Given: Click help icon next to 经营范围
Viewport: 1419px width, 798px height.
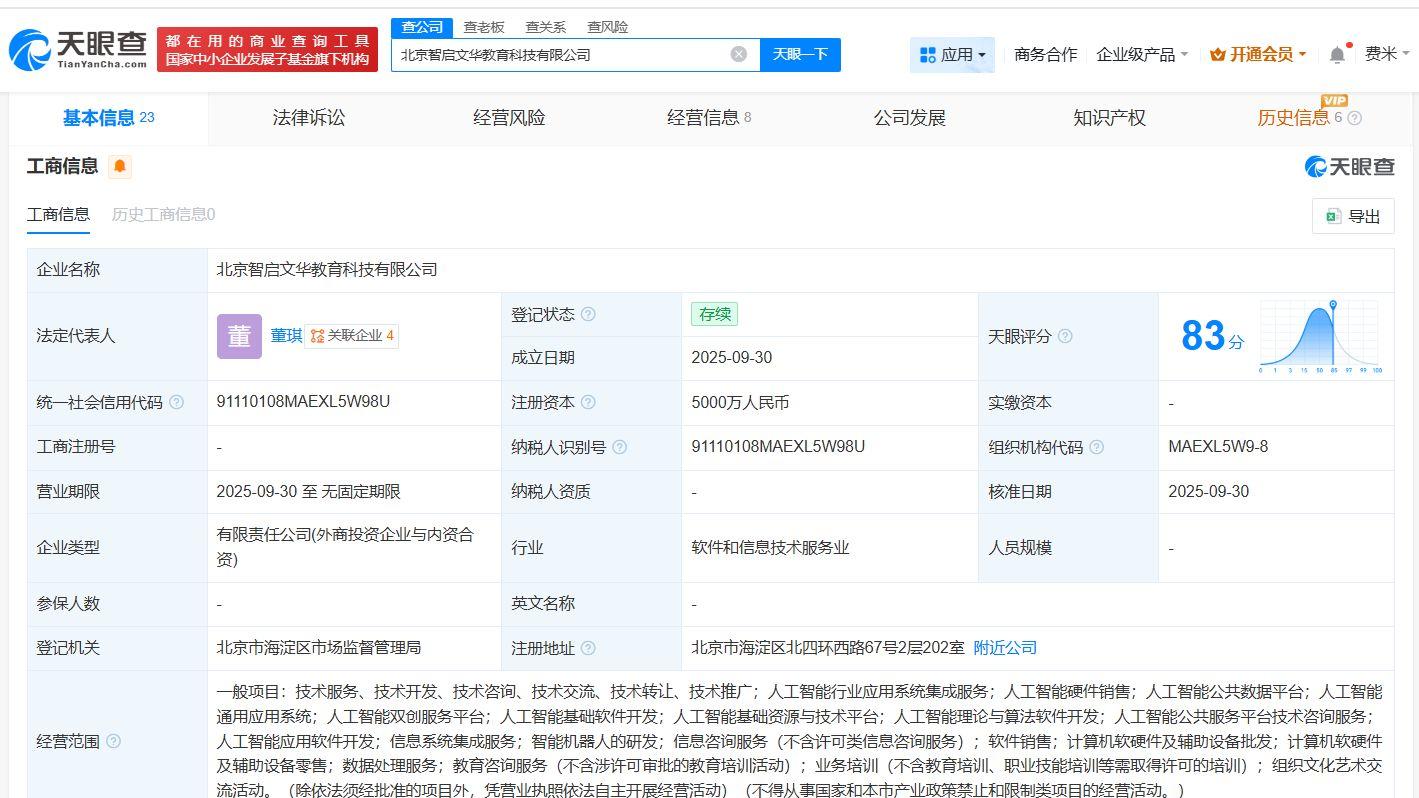Looking at the screenshot, I should pyautogui.click(x=113, y=741).
